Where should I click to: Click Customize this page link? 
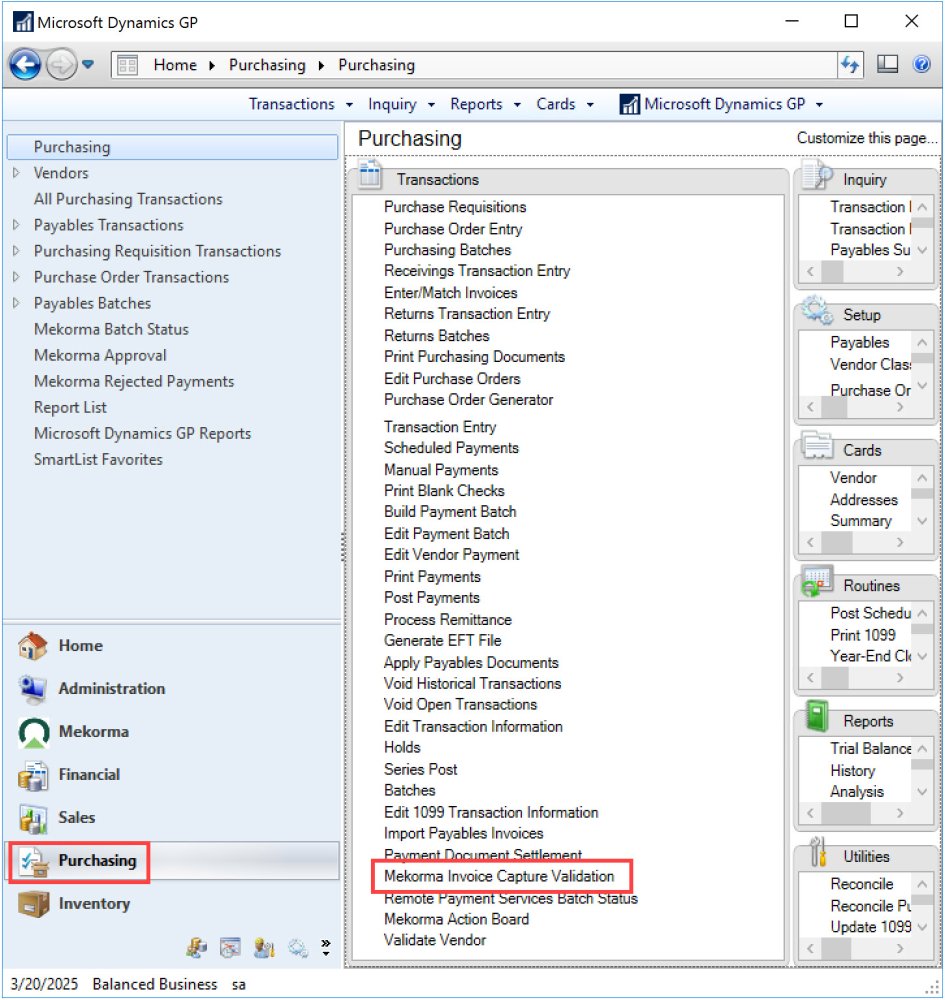tap(867, 138)
